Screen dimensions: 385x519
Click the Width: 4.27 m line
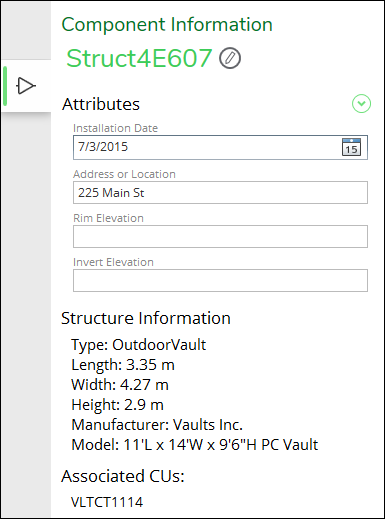click(x=120, y=385)
